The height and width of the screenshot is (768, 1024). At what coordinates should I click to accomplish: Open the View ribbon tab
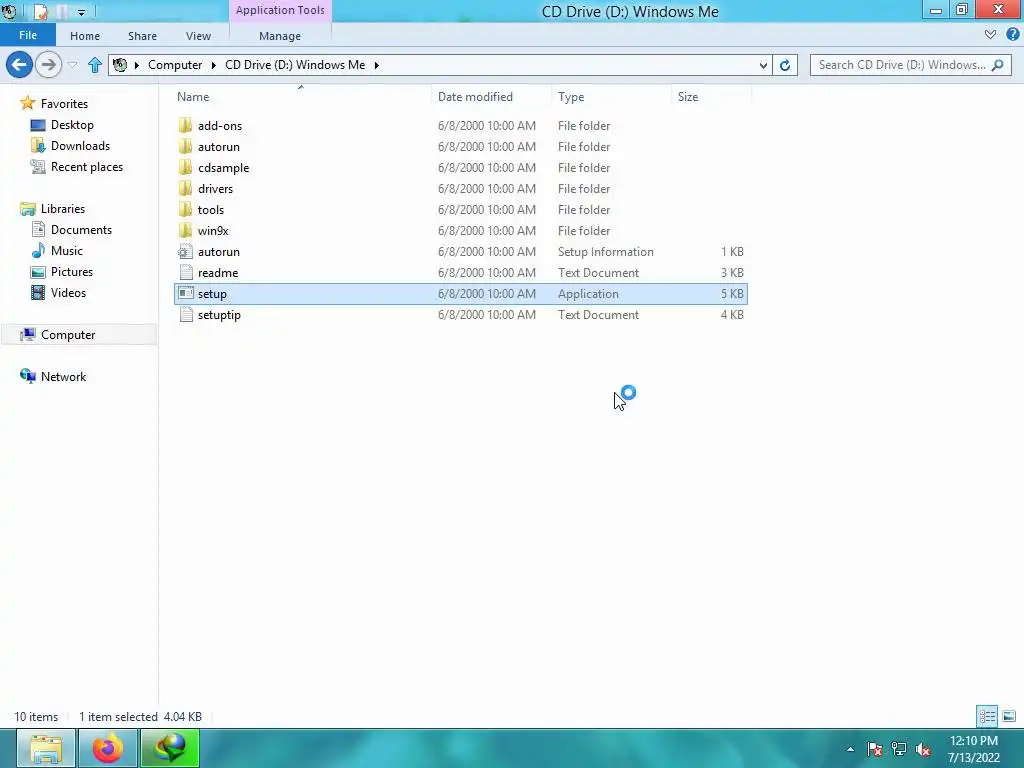(198, 36)
